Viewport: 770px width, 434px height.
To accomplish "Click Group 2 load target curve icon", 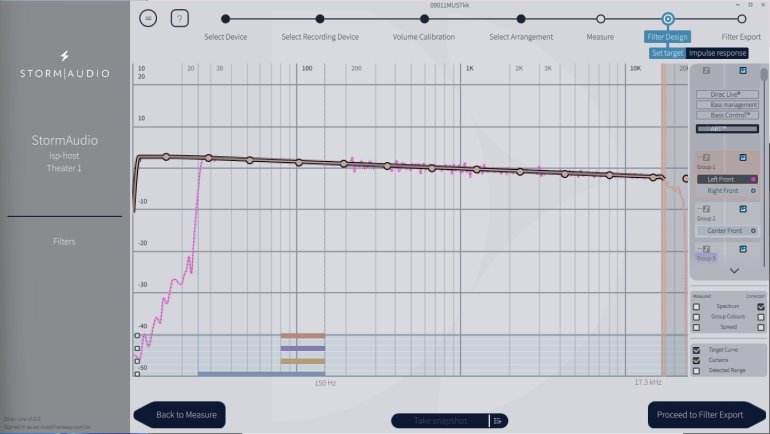I will (706, 209).
